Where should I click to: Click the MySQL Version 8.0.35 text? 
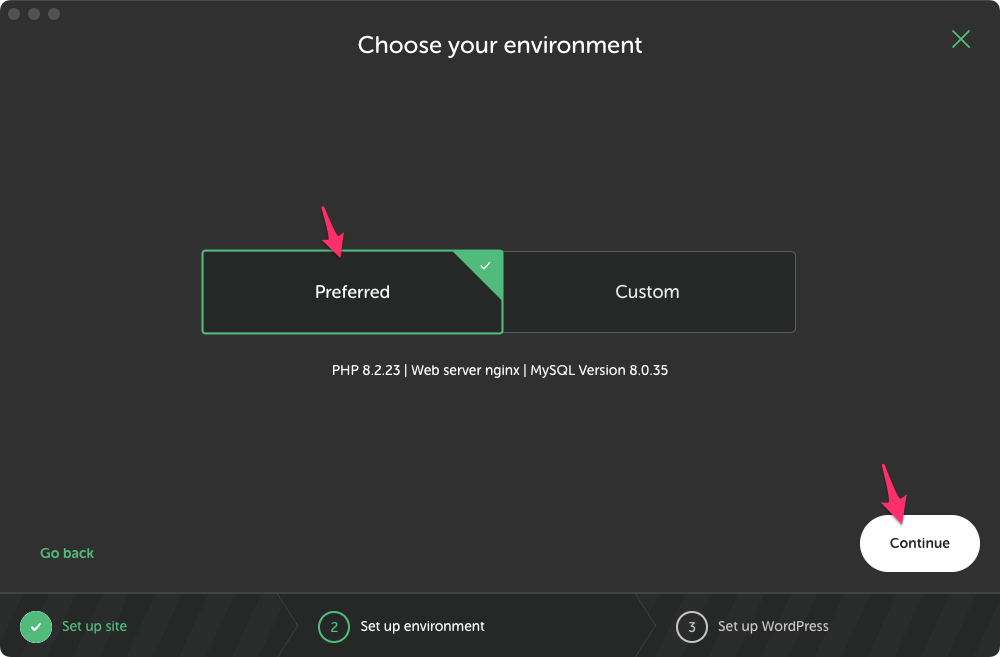tap(599, 370)
